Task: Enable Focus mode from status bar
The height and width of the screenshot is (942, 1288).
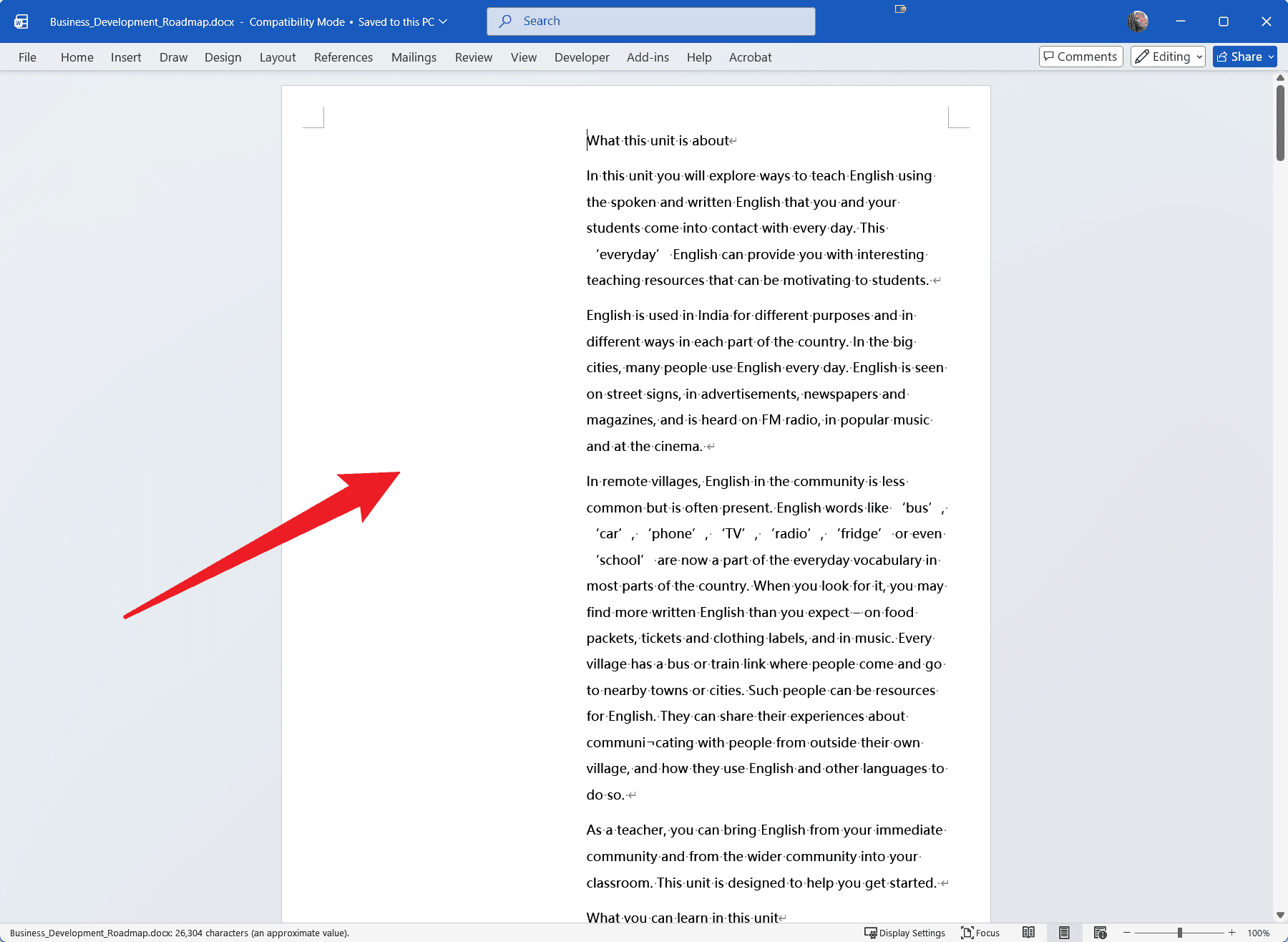Action: 980,933
